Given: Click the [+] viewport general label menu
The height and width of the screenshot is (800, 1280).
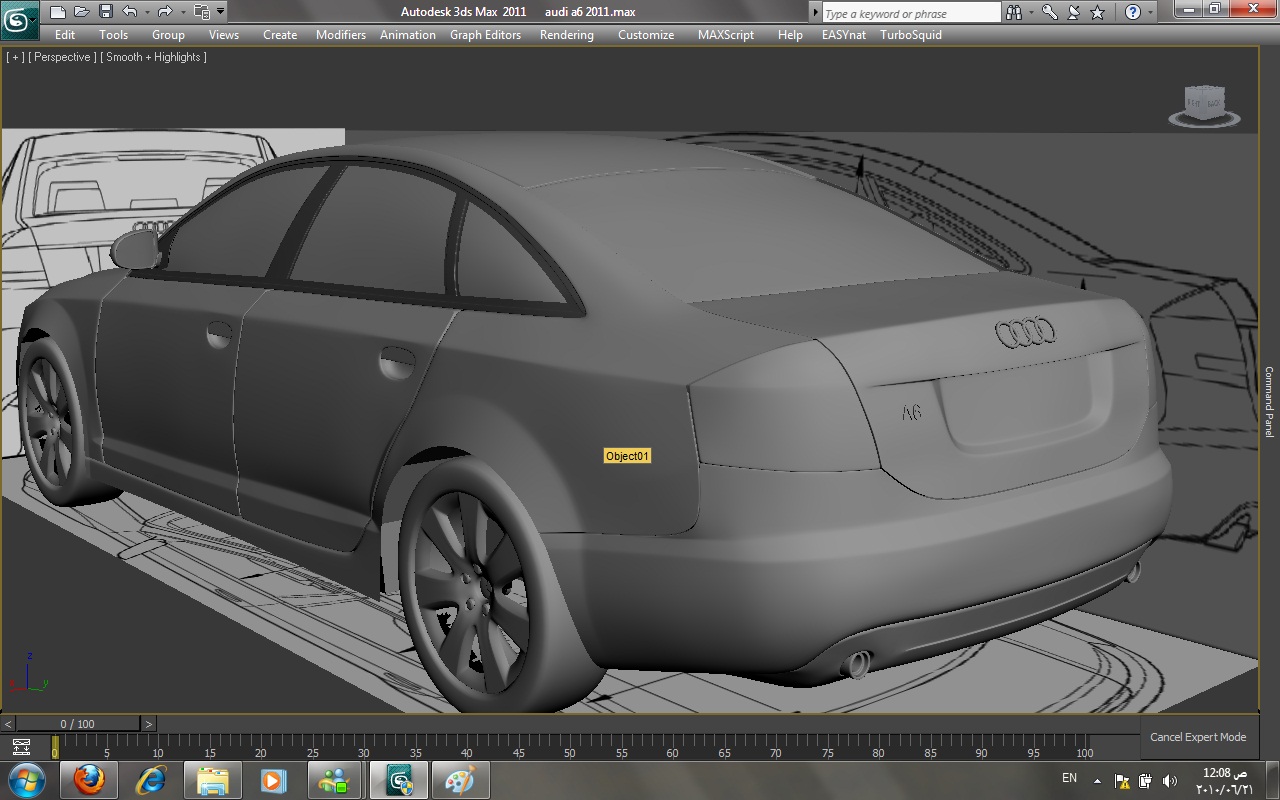Looking at the screenshot, I should (x=15, y=57).
